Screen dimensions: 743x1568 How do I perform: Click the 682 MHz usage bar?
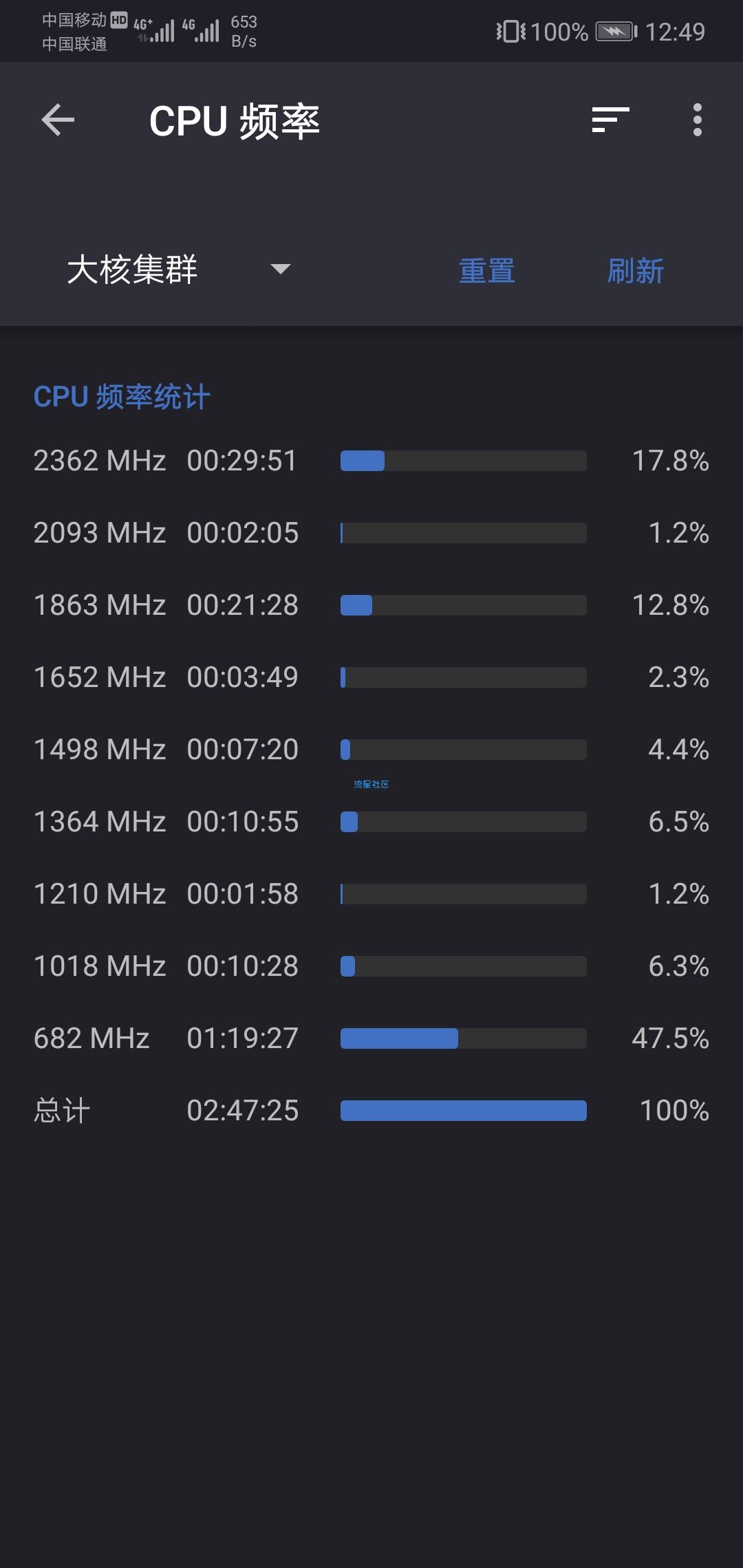point(464,1038)
